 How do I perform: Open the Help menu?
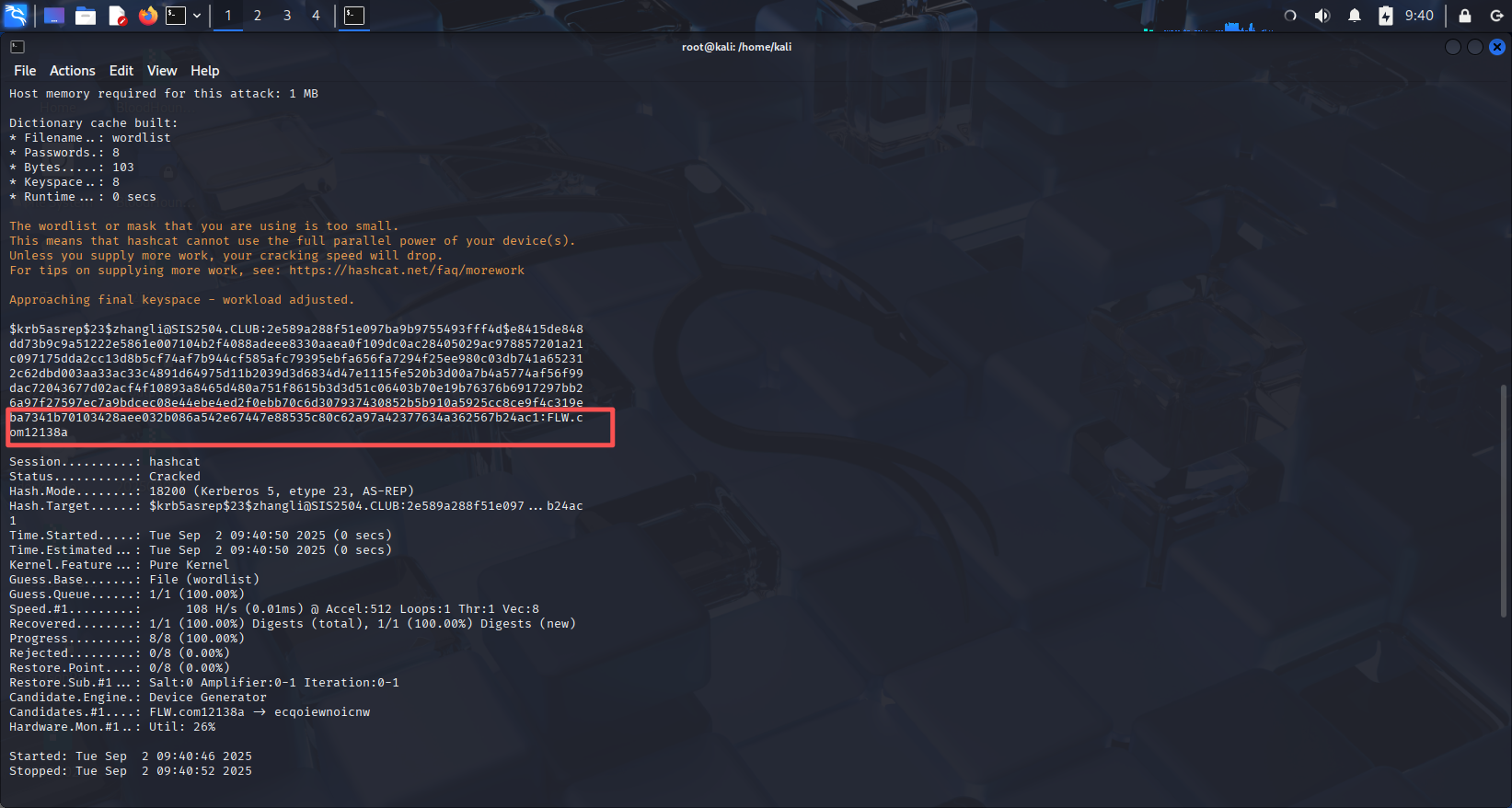[205, 71]
